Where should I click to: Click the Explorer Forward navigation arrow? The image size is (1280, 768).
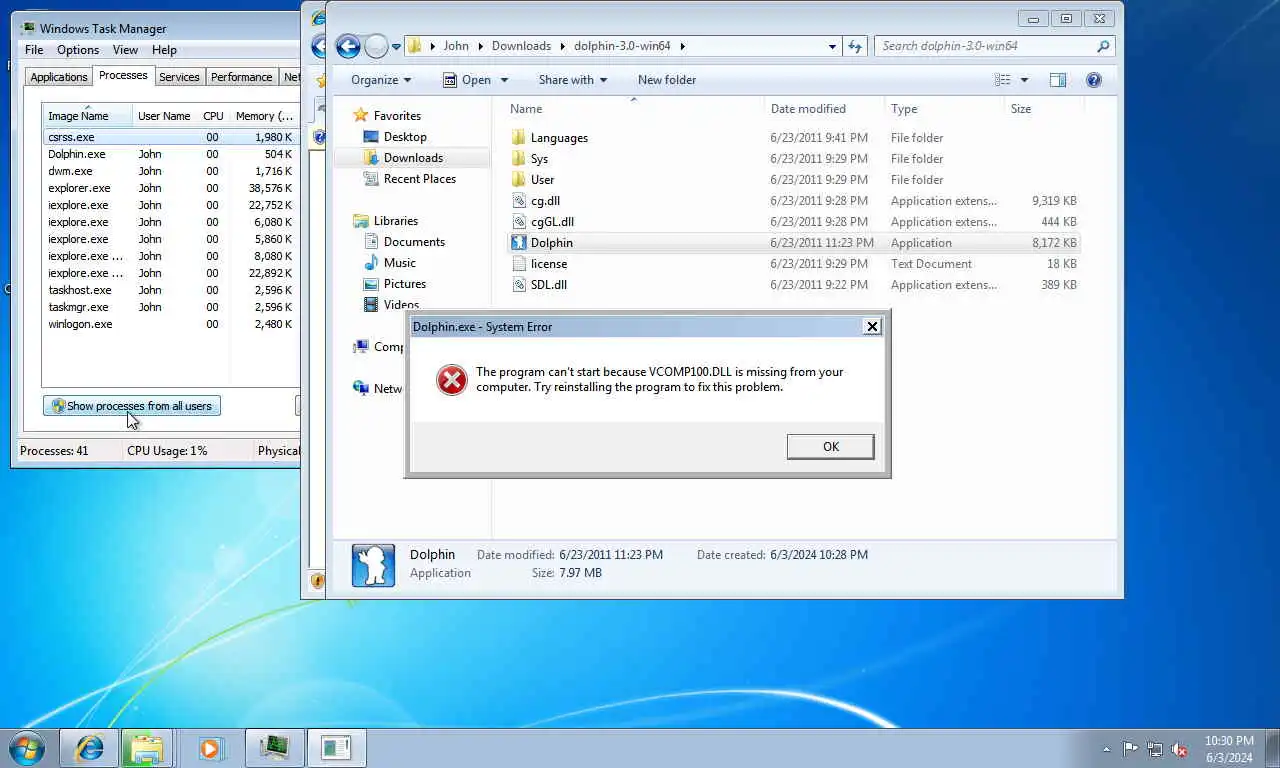[376, 46]
